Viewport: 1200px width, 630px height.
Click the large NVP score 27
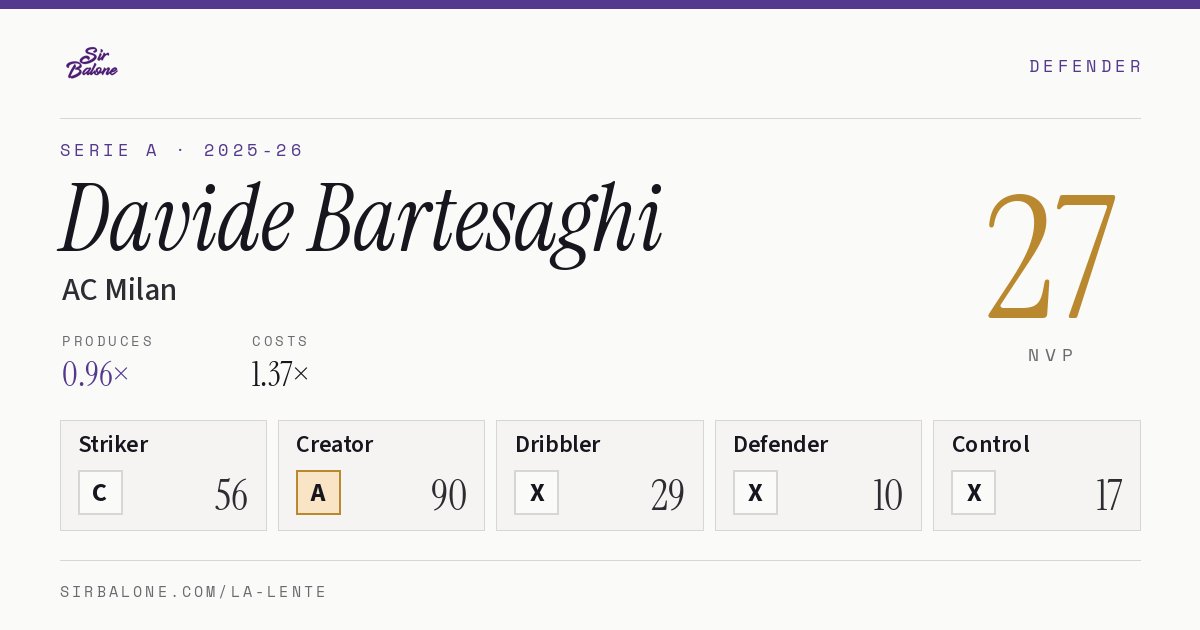click(x=1051, y=257)
